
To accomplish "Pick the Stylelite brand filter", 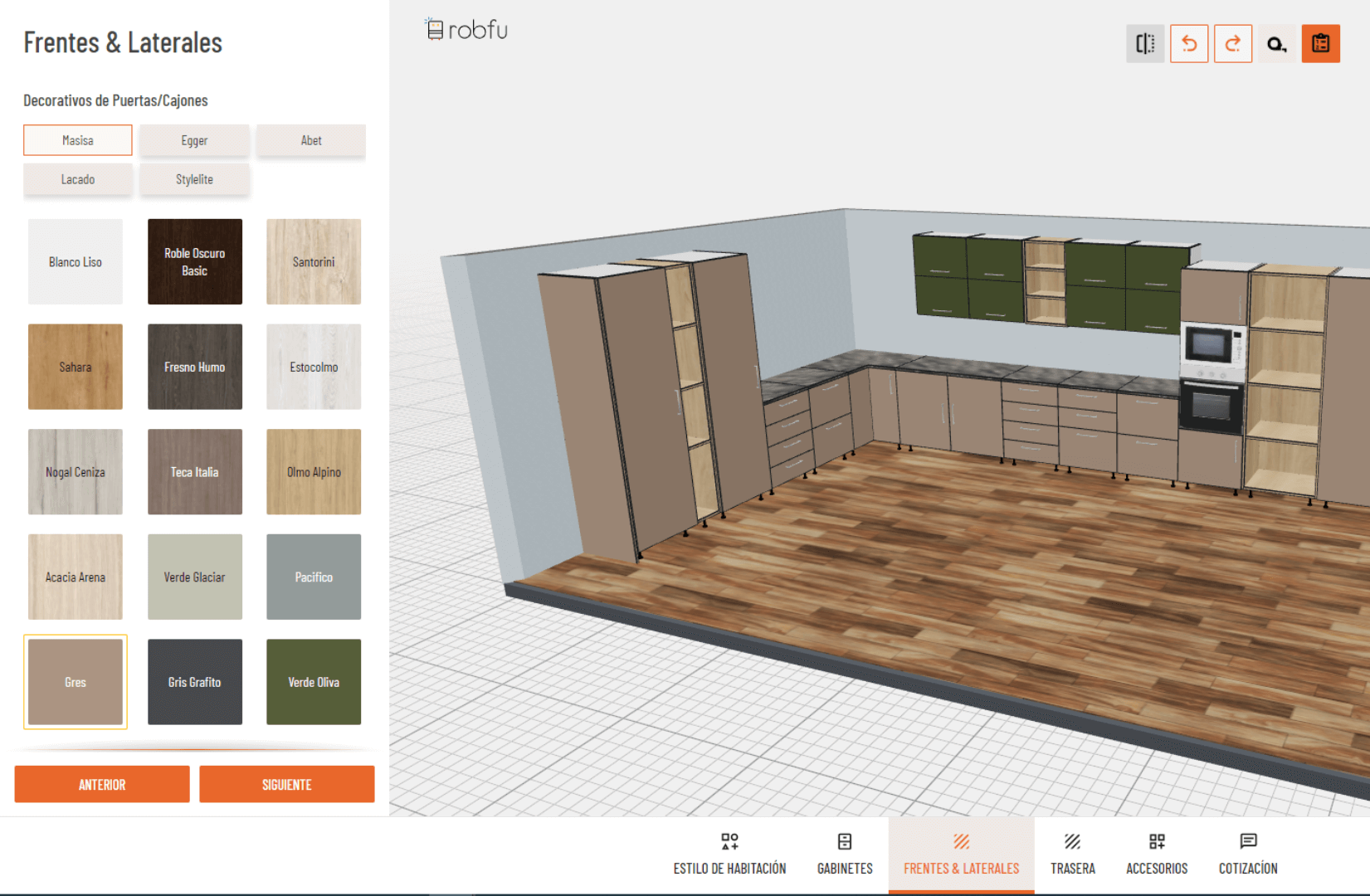I will point(194,179).
